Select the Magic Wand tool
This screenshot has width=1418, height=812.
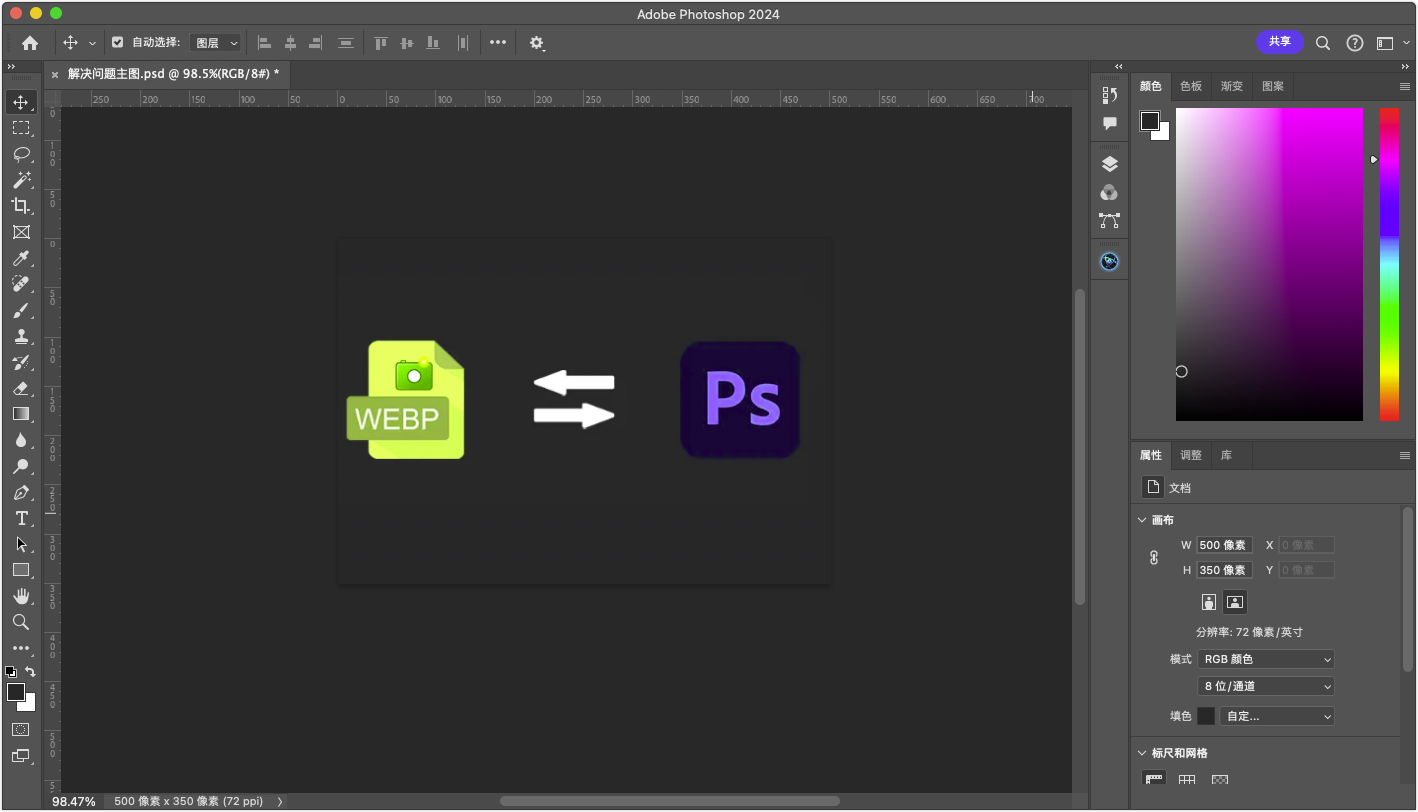[21, 180]
